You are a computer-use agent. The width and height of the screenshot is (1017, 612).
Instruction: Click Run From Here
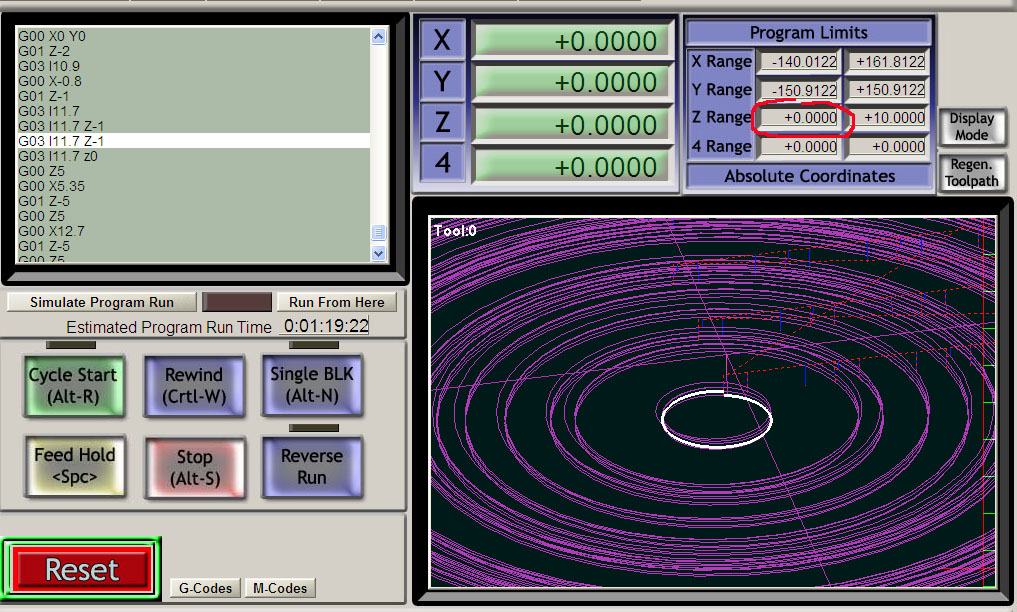click(337, 302)
